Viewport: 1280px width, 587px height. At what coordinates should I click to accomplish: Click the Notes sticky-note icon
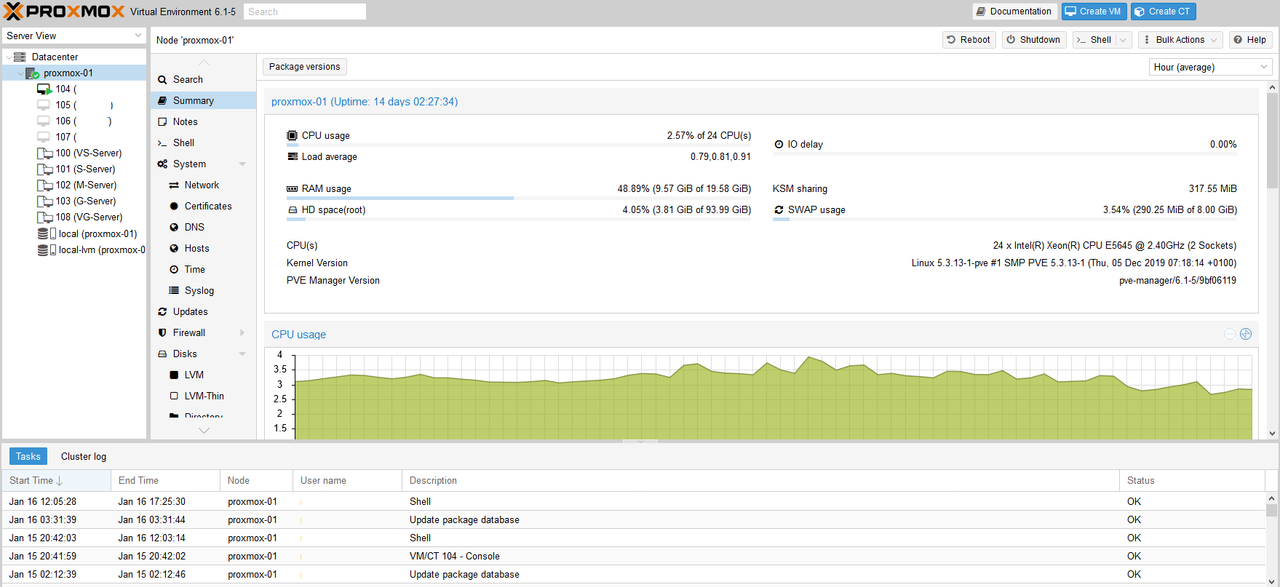[162, 122]
